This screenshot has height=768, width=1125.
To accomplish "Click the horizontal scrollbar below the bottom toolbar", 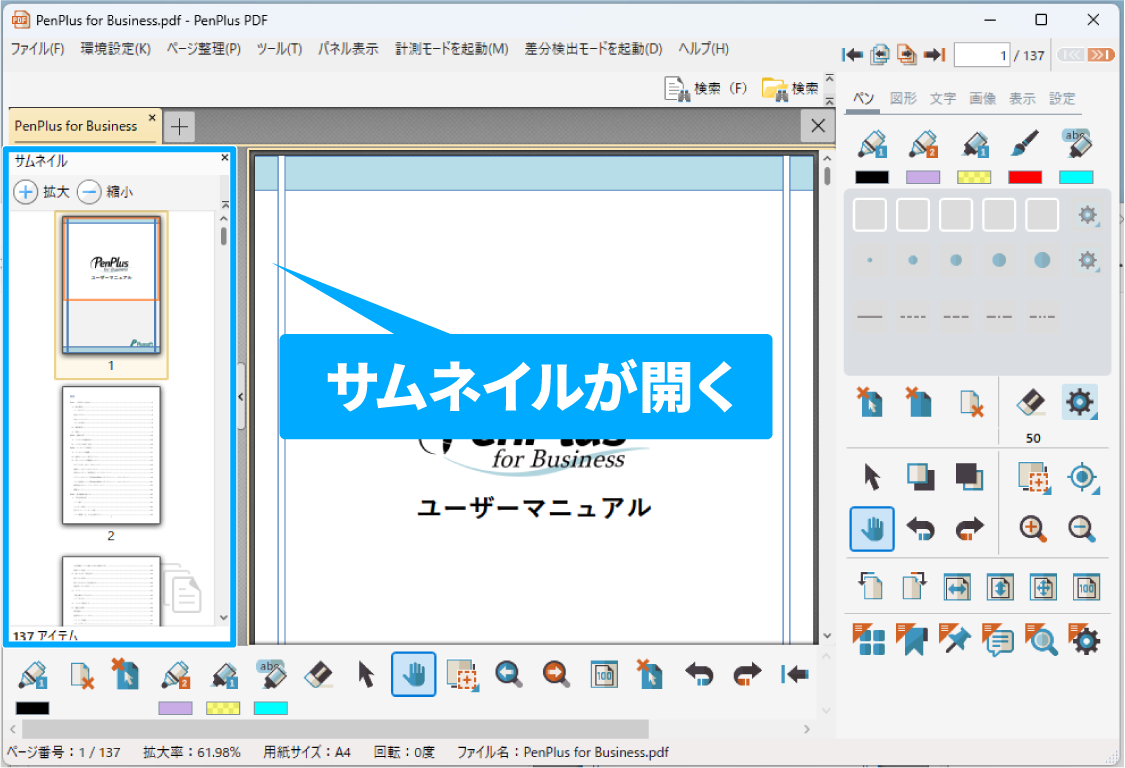I will (335, 729).
